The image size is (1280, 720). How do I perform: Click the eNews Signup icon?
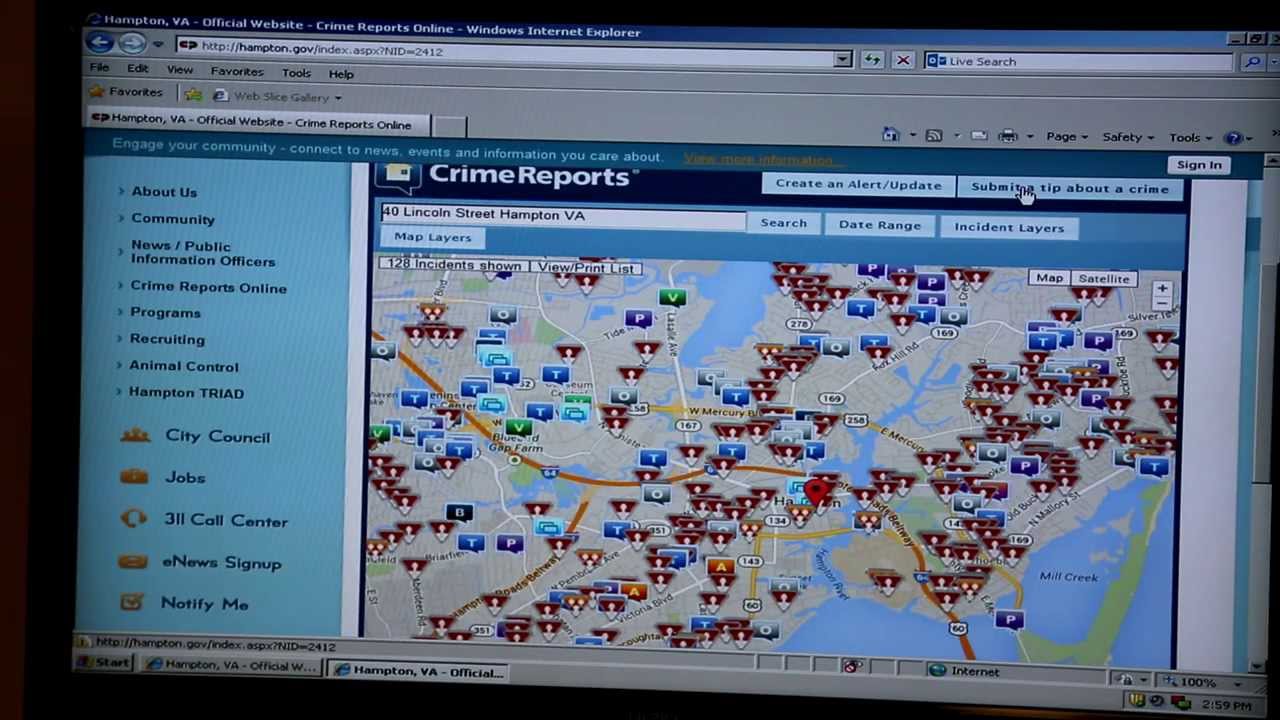pos(132,562)
